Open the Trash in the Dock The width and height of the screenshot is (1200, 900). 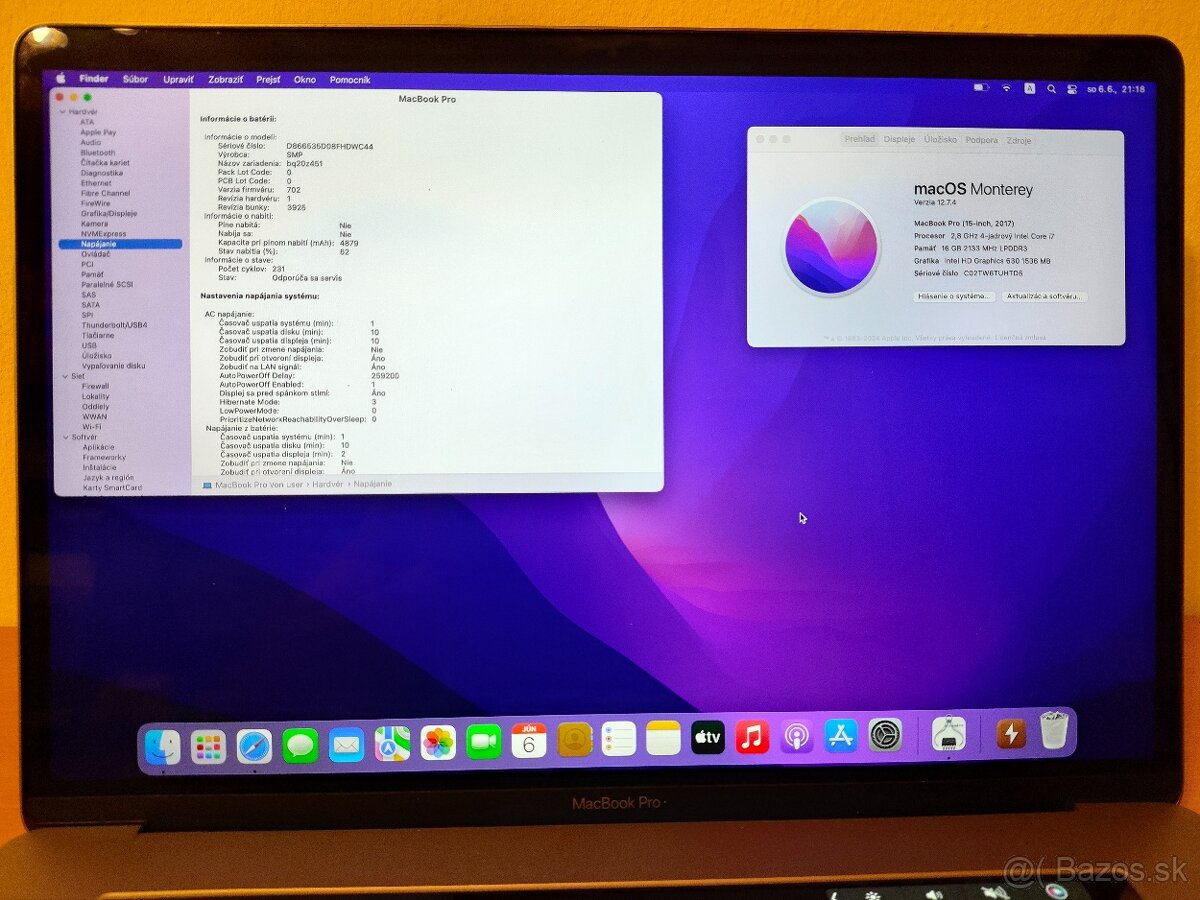point(1054,731)
